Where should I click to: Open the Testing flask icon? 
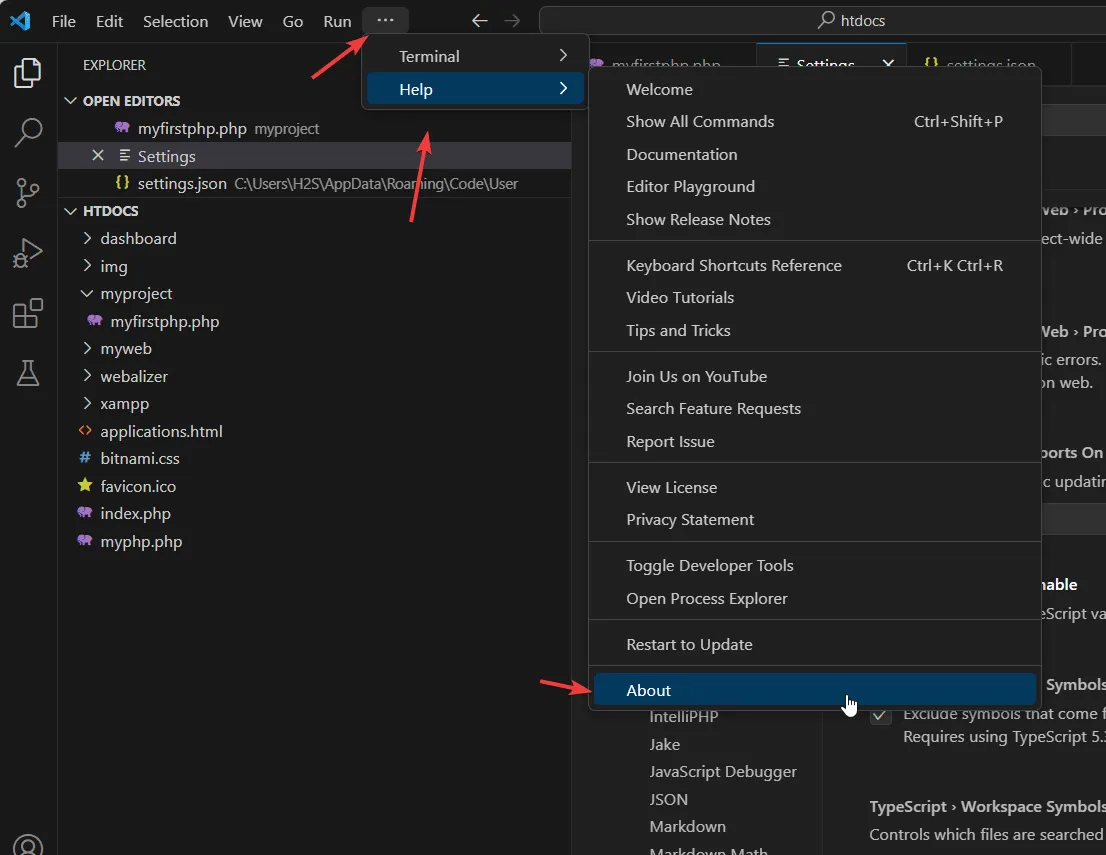(28, 373)
